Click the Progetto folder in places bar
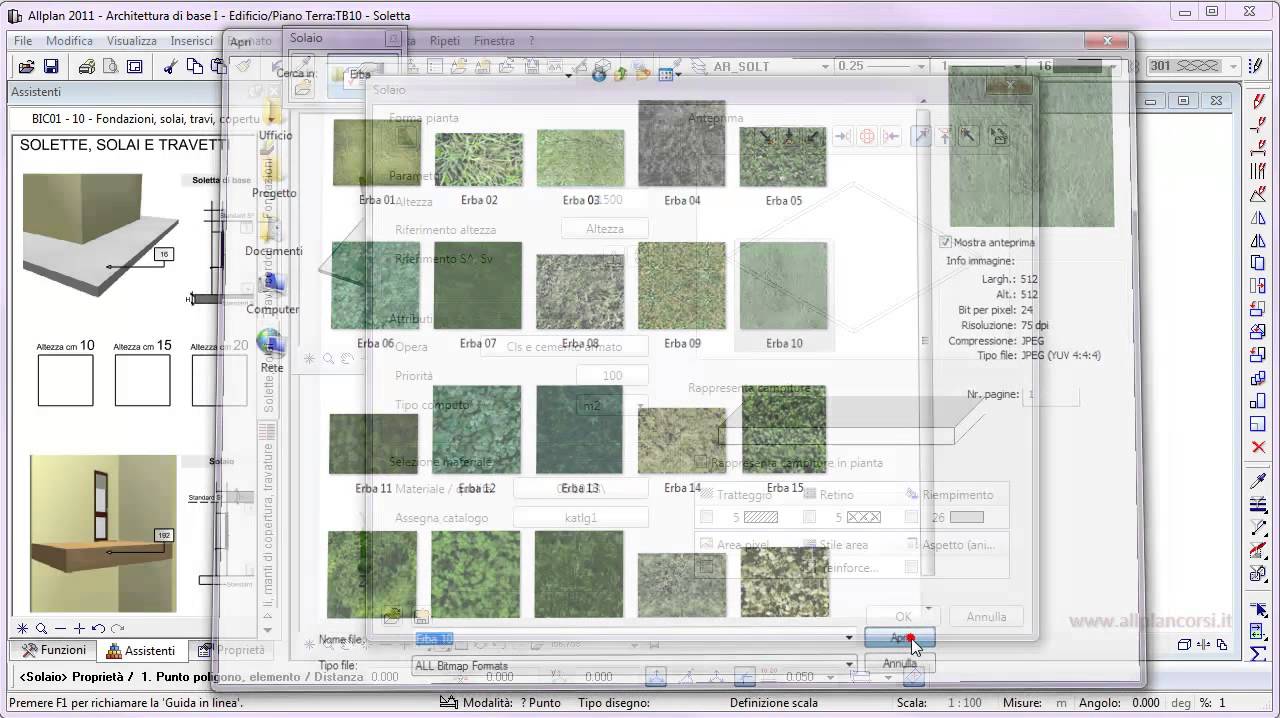 [274, 178]
